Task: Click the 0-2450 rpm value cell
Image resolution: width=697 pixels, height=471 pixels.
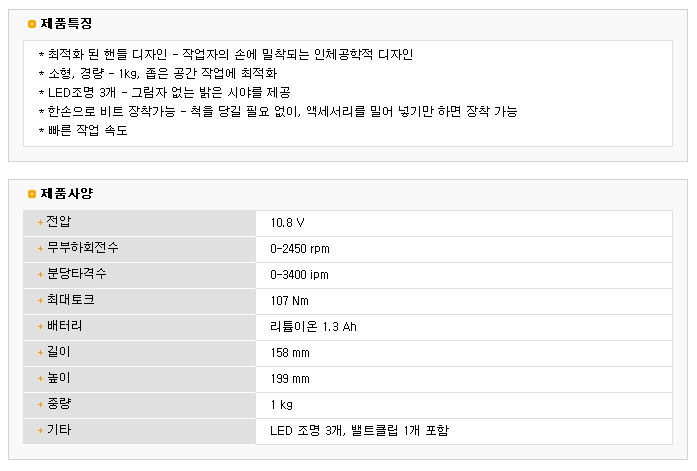Action: pyautogui.click(x=464, y=249)
